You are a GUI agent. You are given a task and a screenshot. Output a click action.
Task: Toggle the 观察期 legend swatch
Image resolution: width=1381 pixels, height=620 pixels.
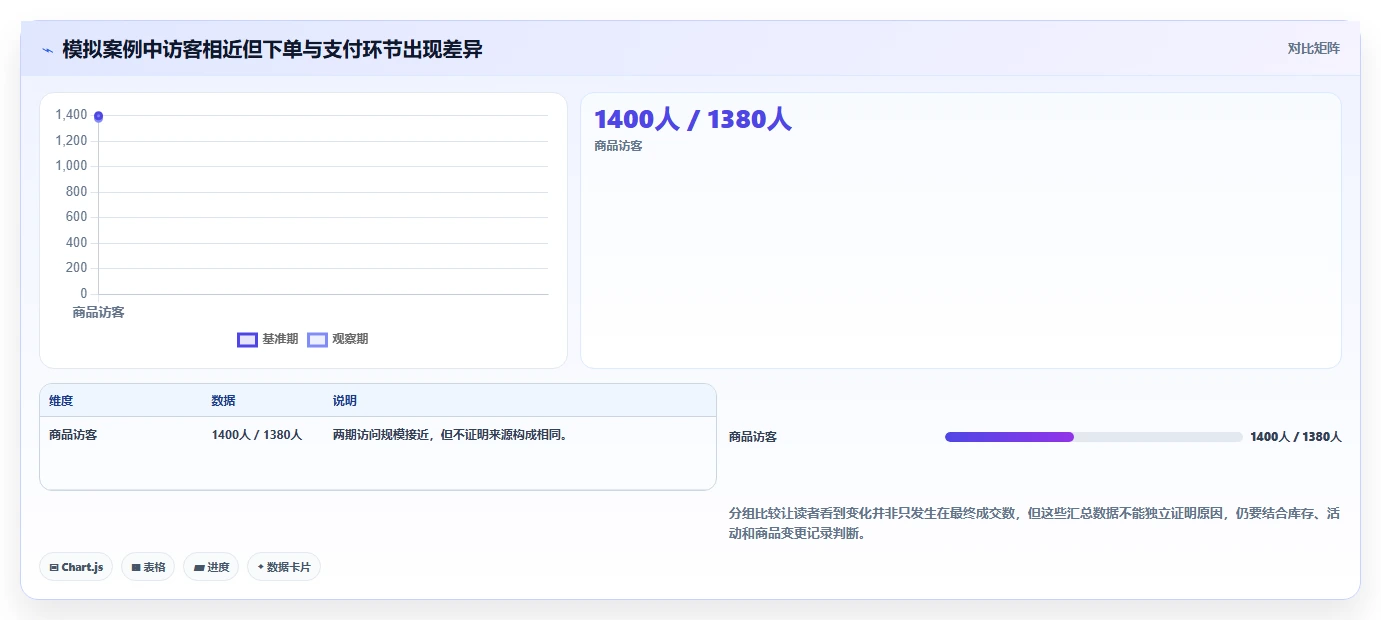pos(317,340)
